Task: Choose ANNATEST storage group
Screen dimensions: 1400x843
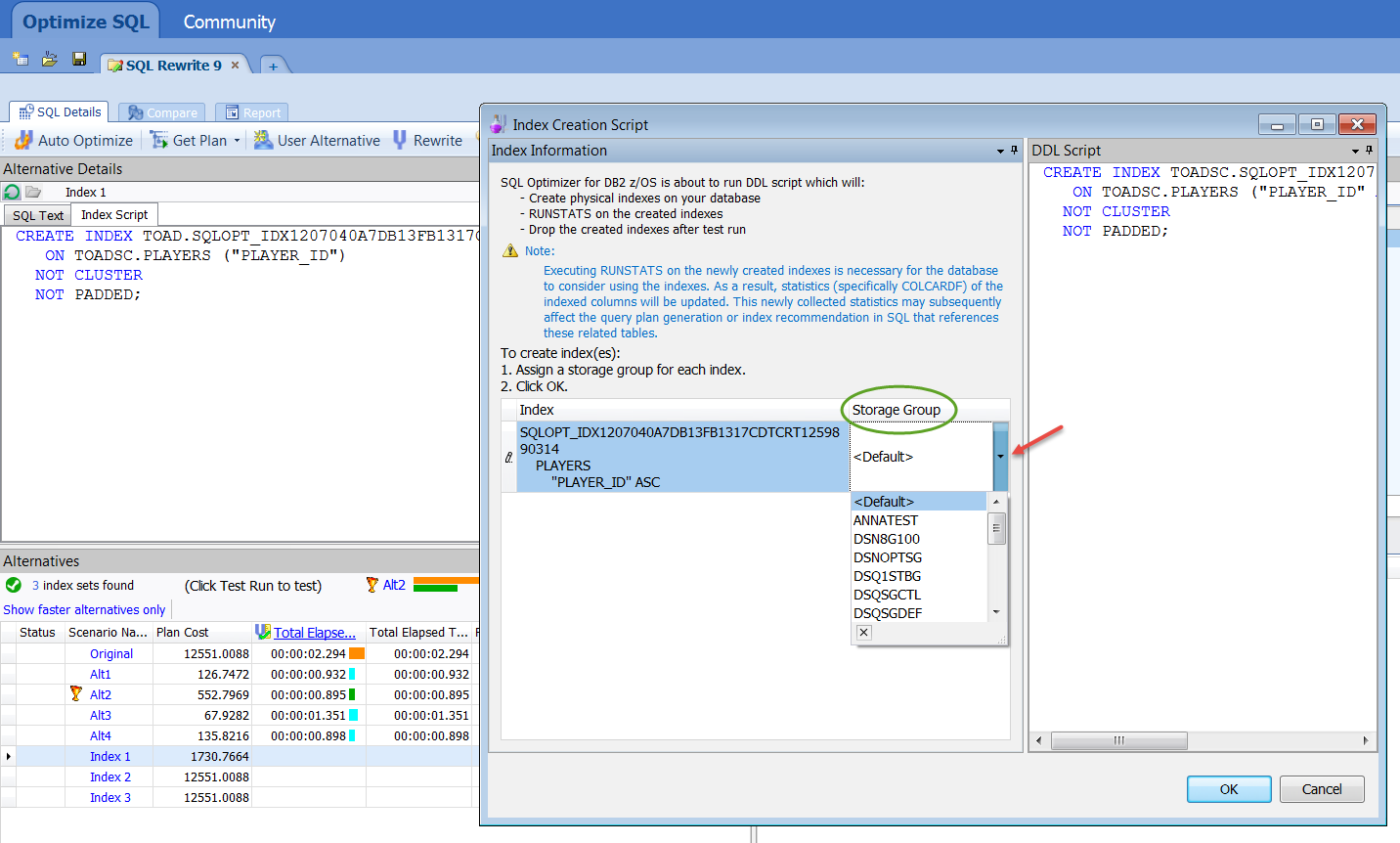Action: point(919,520)
